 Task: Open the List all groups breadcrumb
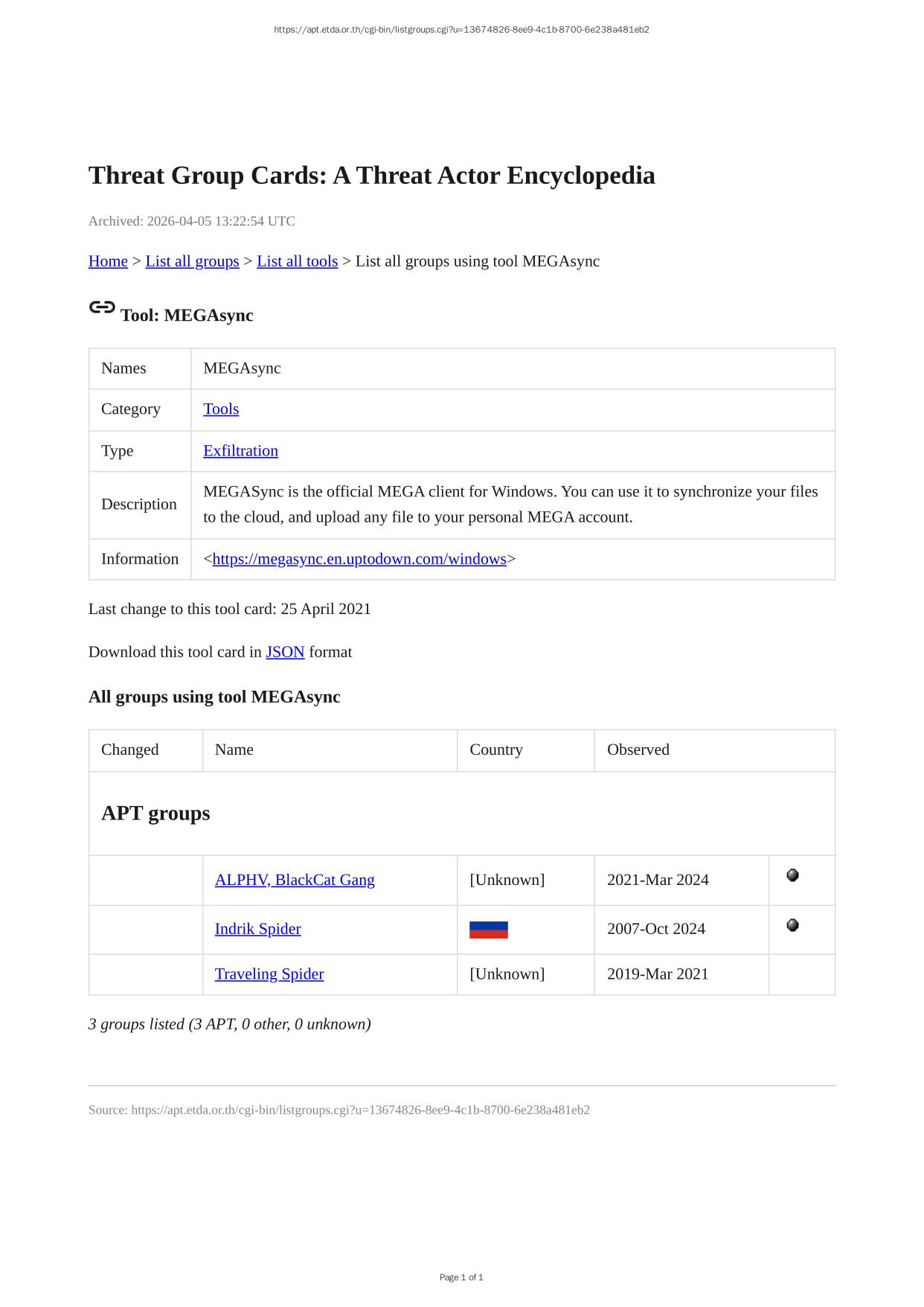pos(192,261)
